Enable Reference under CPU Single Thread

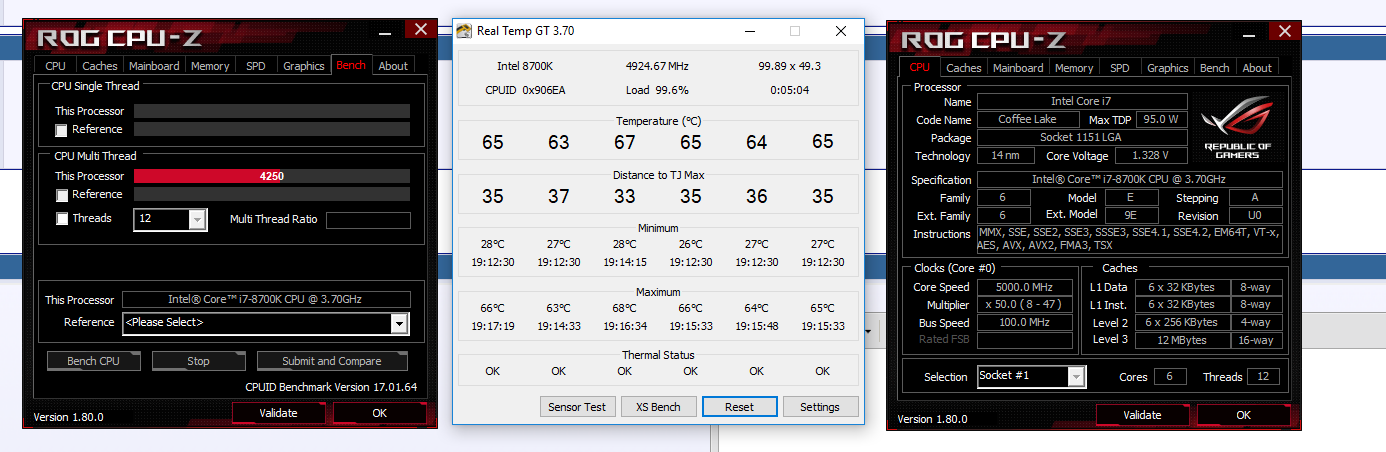(x=62, y=130)
